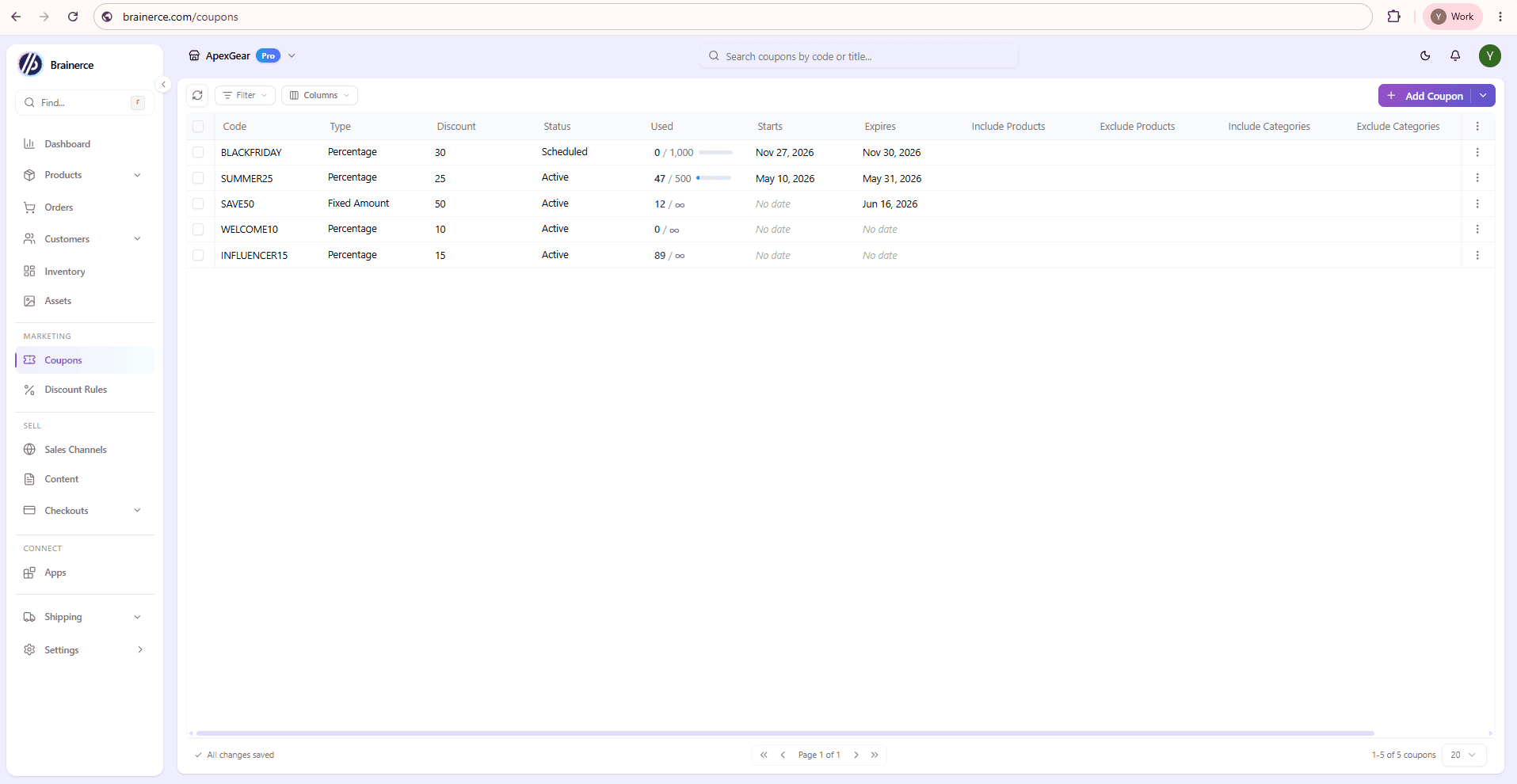Click SUMMER25 usage progress bar
This screenshot has height=784, width=1517.
coord(714,178)
